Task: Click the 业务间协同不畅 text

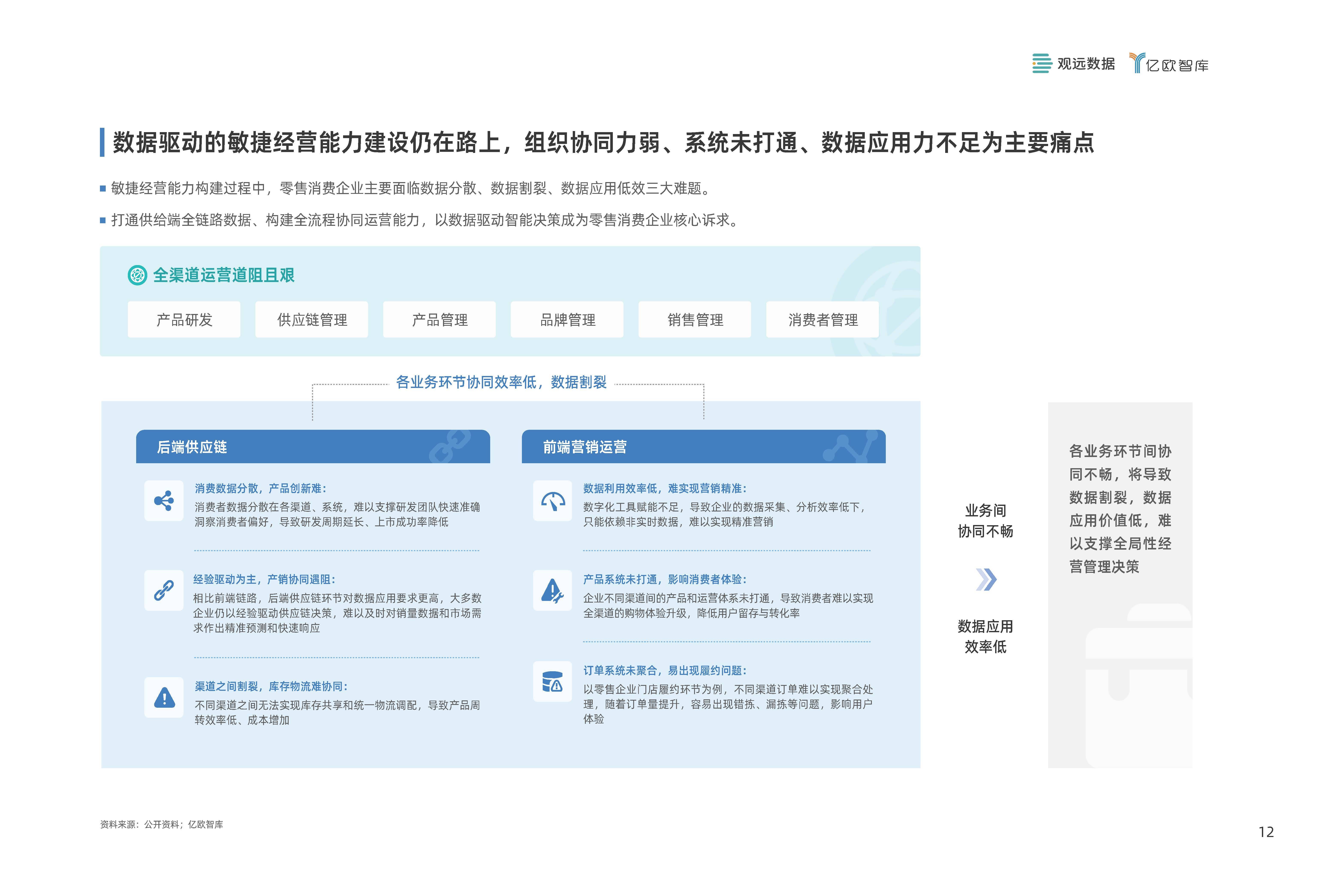Action: pyautogui.click(x=985, y=521)
